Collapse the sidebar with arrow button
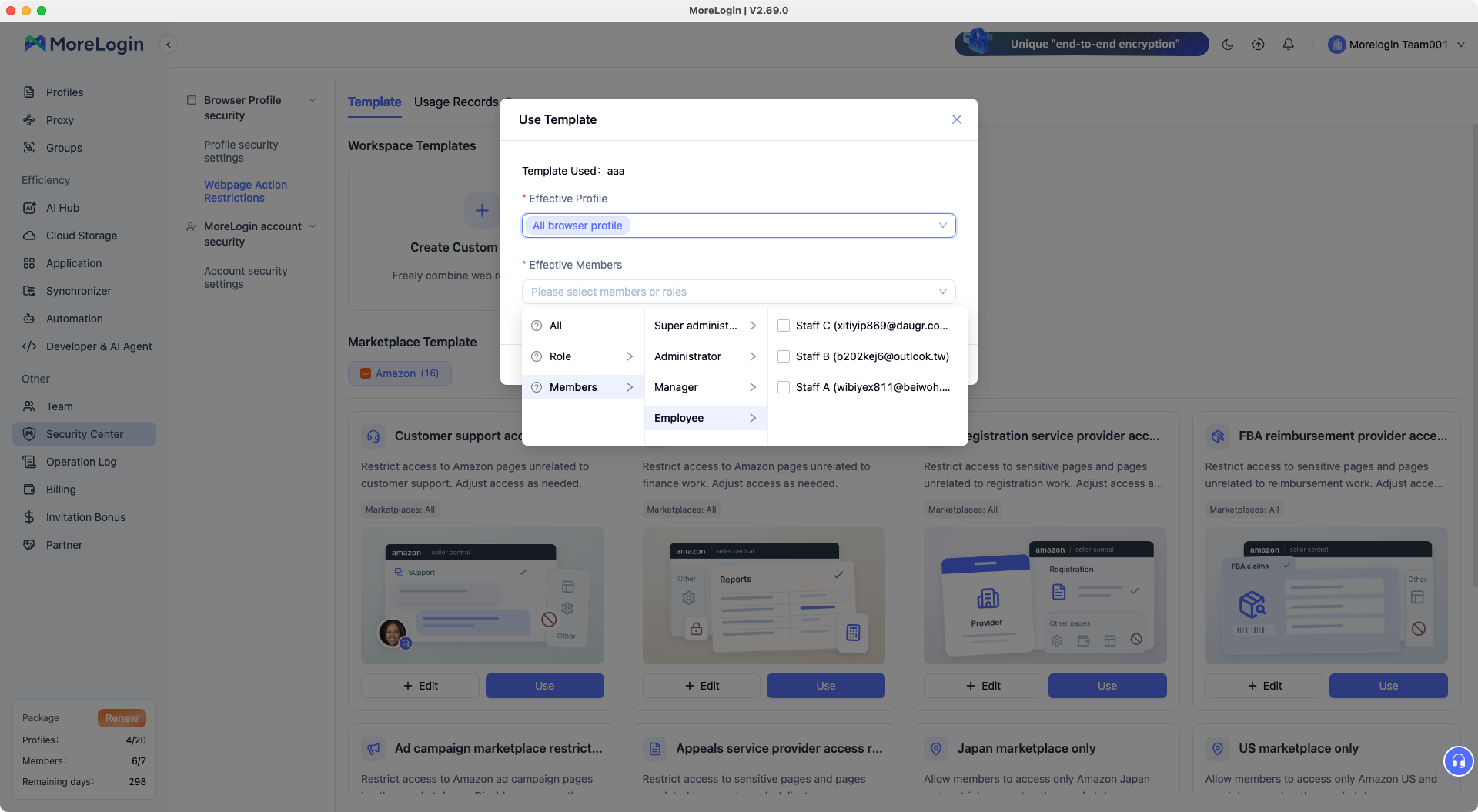1478x812 pixels. click(169, 45)
